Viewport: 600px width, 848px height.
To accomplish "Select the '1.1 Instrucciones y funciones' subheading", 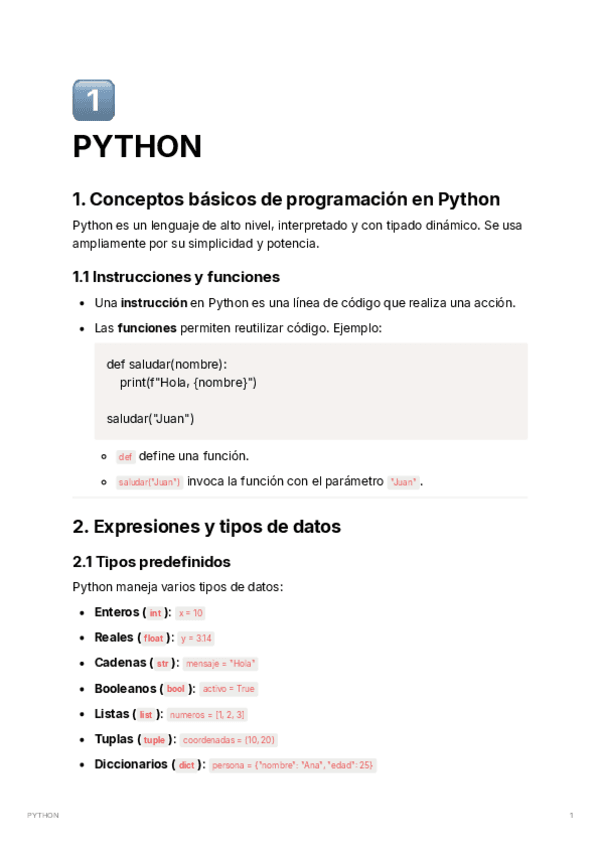I will 176,277.
